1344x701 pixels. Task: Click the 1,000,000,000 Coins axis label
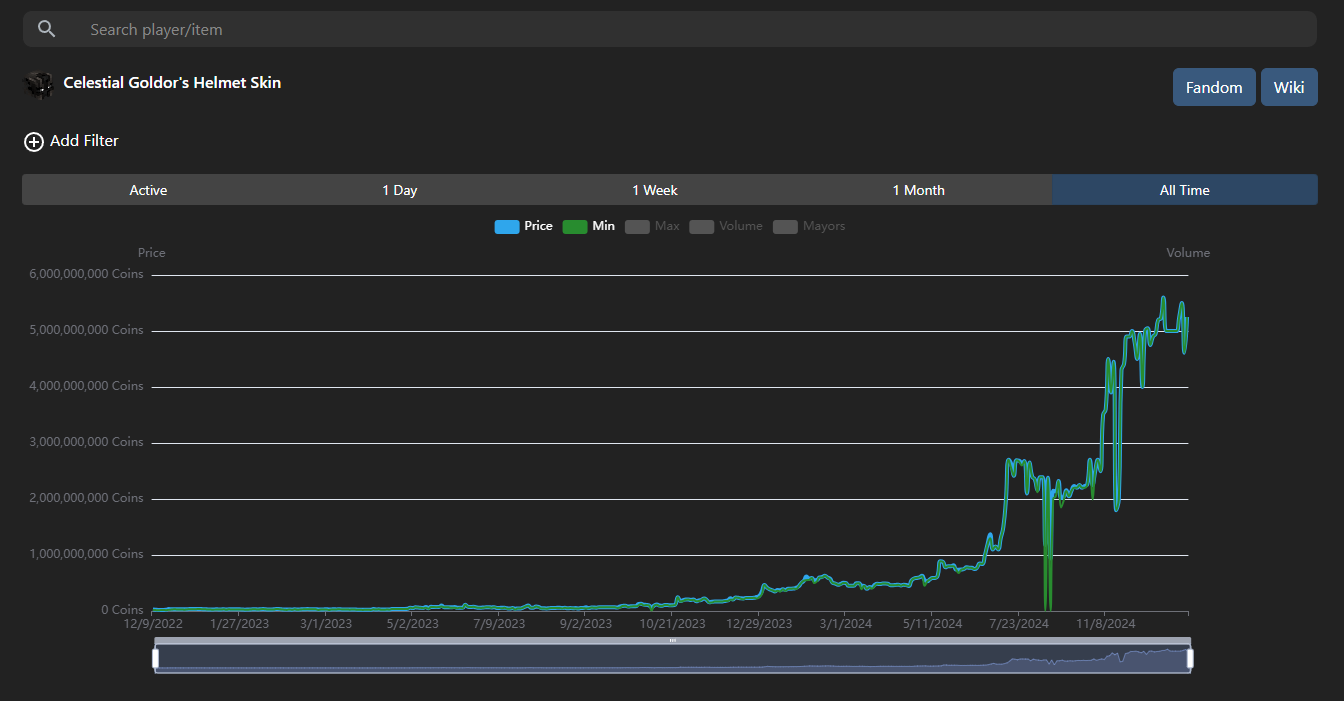tap(86, 554)
